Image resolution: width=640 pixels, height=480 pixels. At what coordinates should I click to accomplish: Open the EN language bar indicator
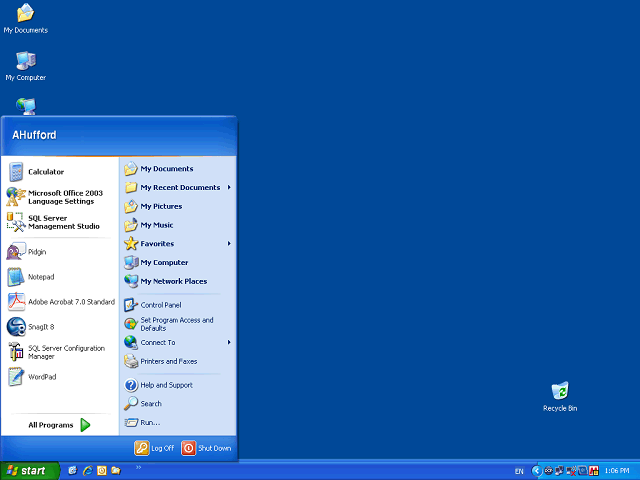tap(519, 471)
